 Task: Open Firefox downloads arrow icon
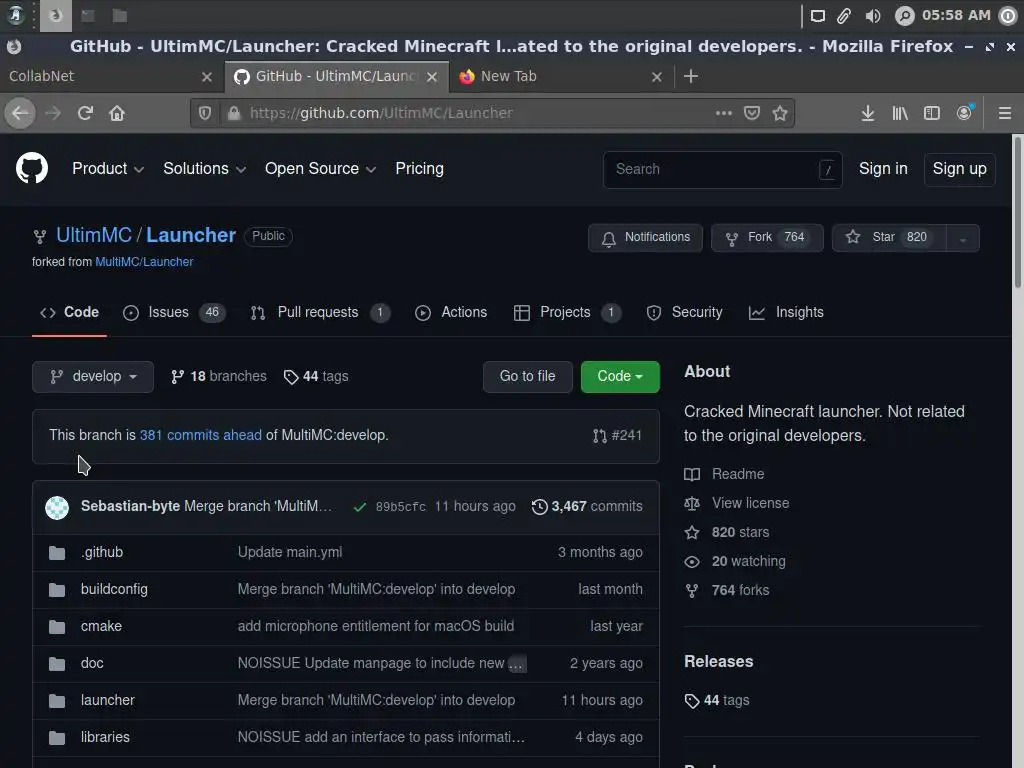(867, 114)
